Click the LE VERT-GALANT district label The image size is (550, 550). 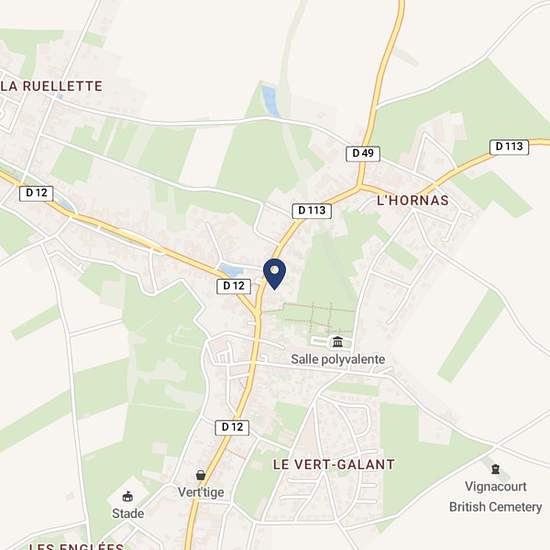pos(334,464)
